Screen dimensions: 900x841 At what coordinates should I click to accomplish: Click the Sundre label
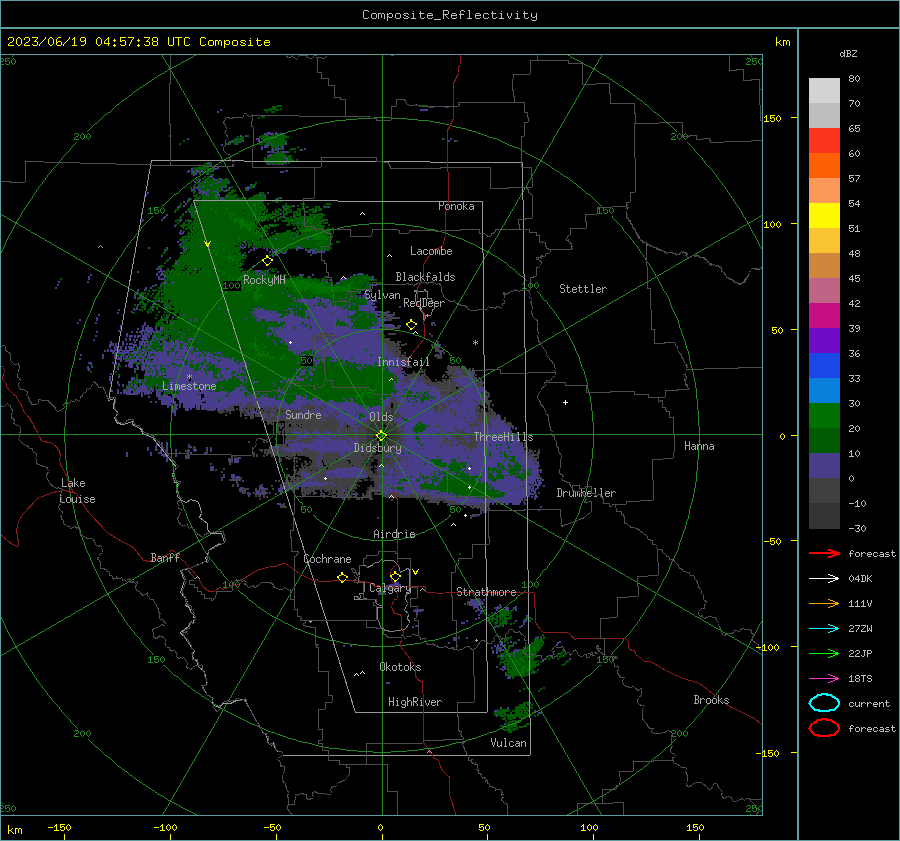point(303,414)
